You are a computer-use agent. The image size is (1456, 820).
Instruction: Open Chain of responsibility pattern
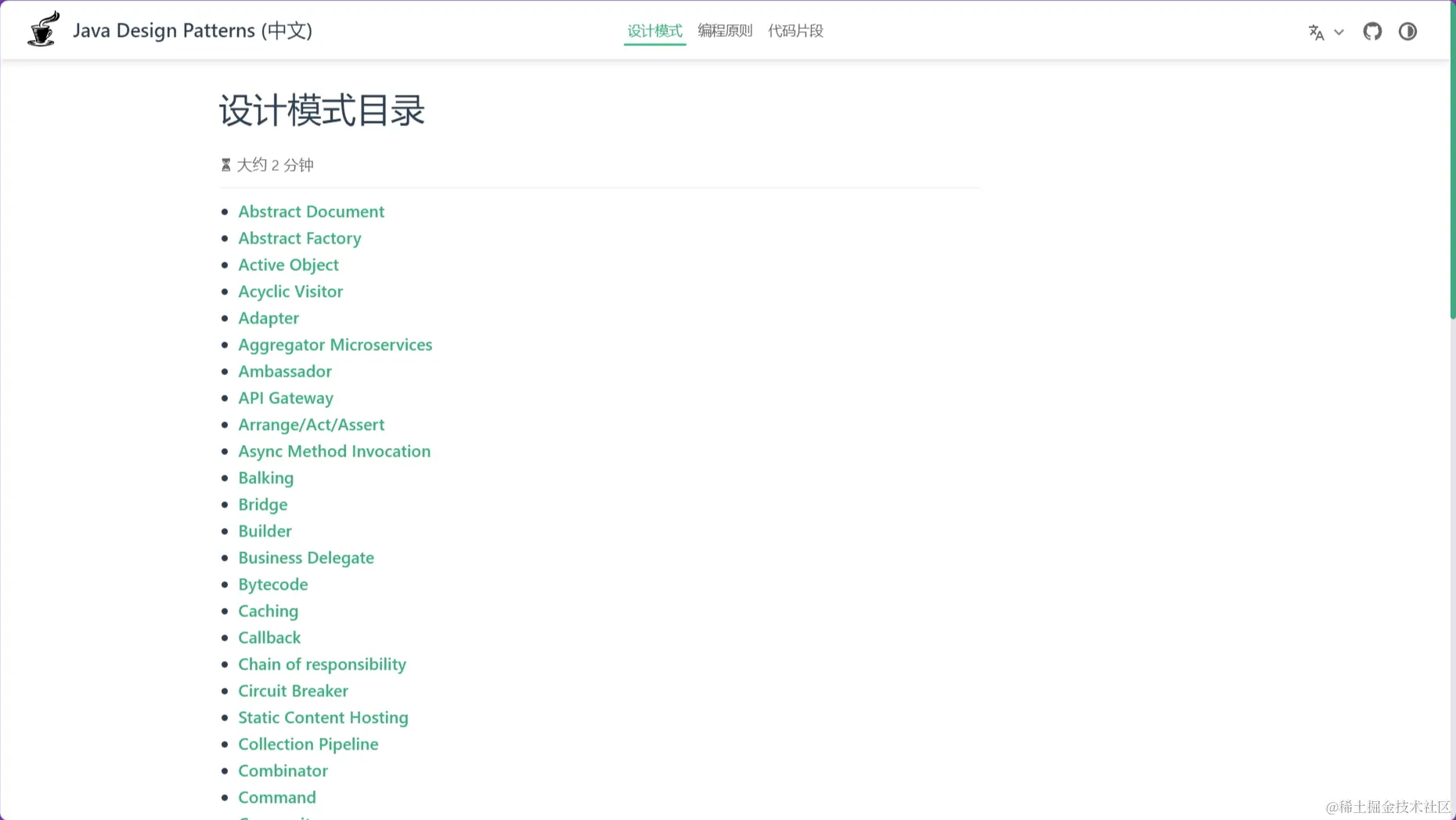coord(322,664)
